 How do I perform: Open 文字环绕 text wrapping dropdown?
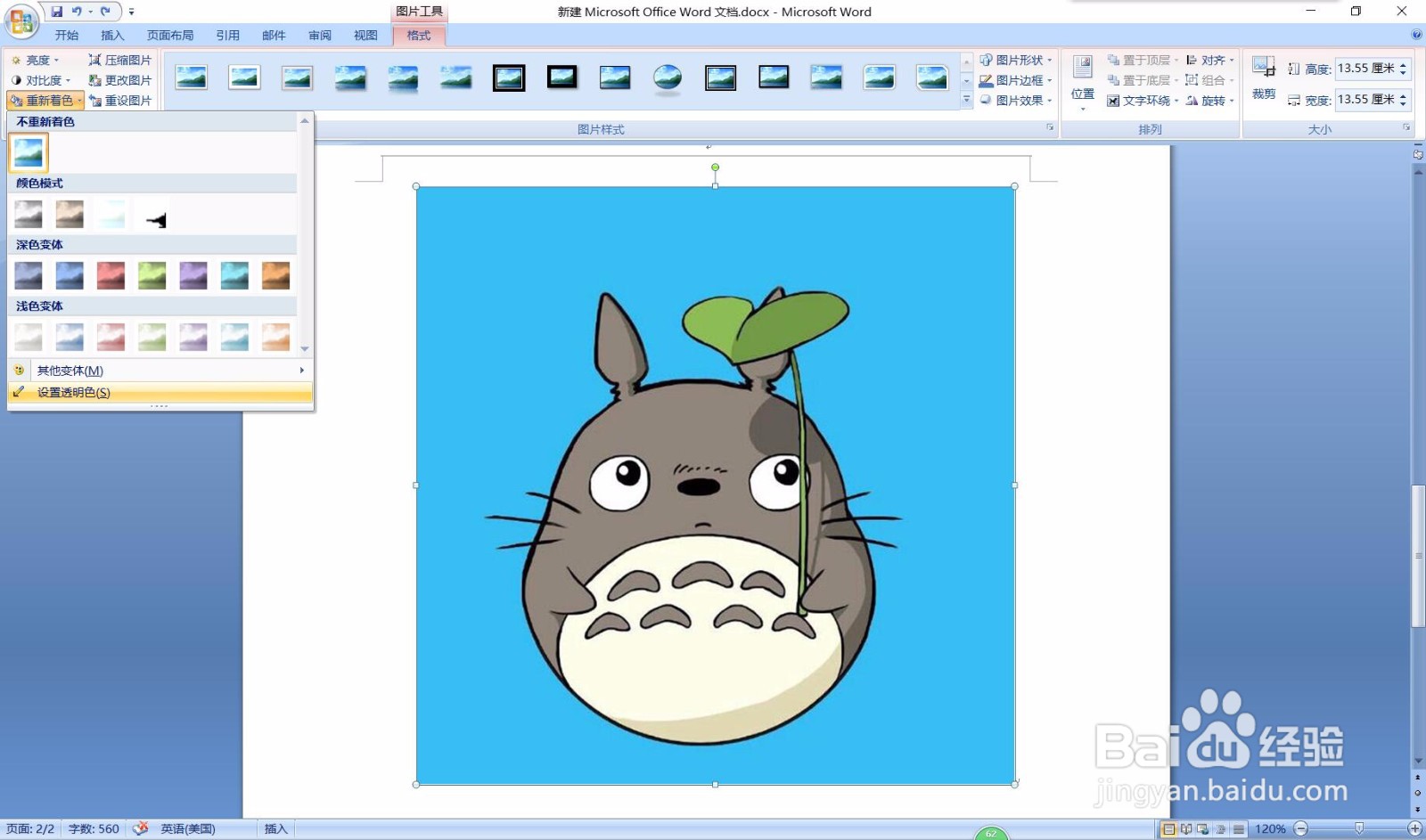tap(1143, 101)
